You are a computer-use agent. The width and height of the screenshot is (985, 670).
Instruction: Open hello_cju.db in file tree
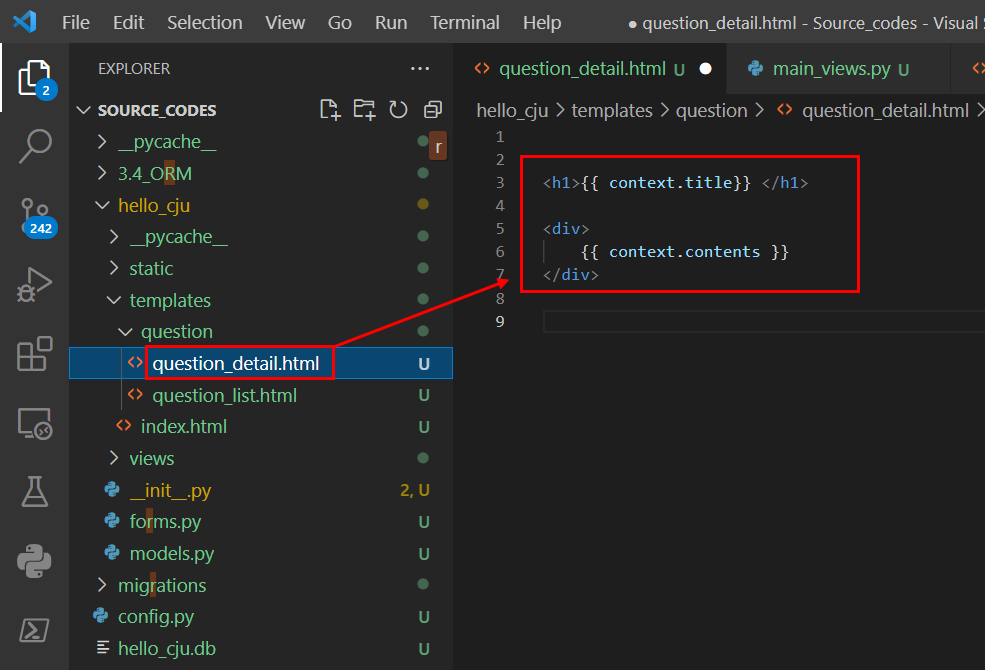[x=261, y=648]
